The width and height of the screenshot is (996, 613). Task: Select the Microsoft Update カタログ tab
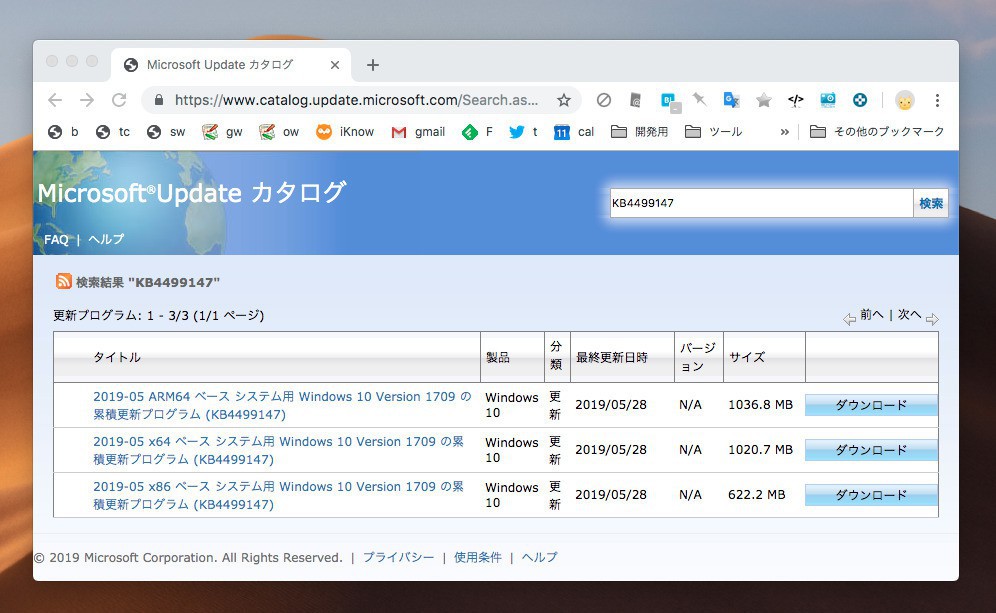219,65
